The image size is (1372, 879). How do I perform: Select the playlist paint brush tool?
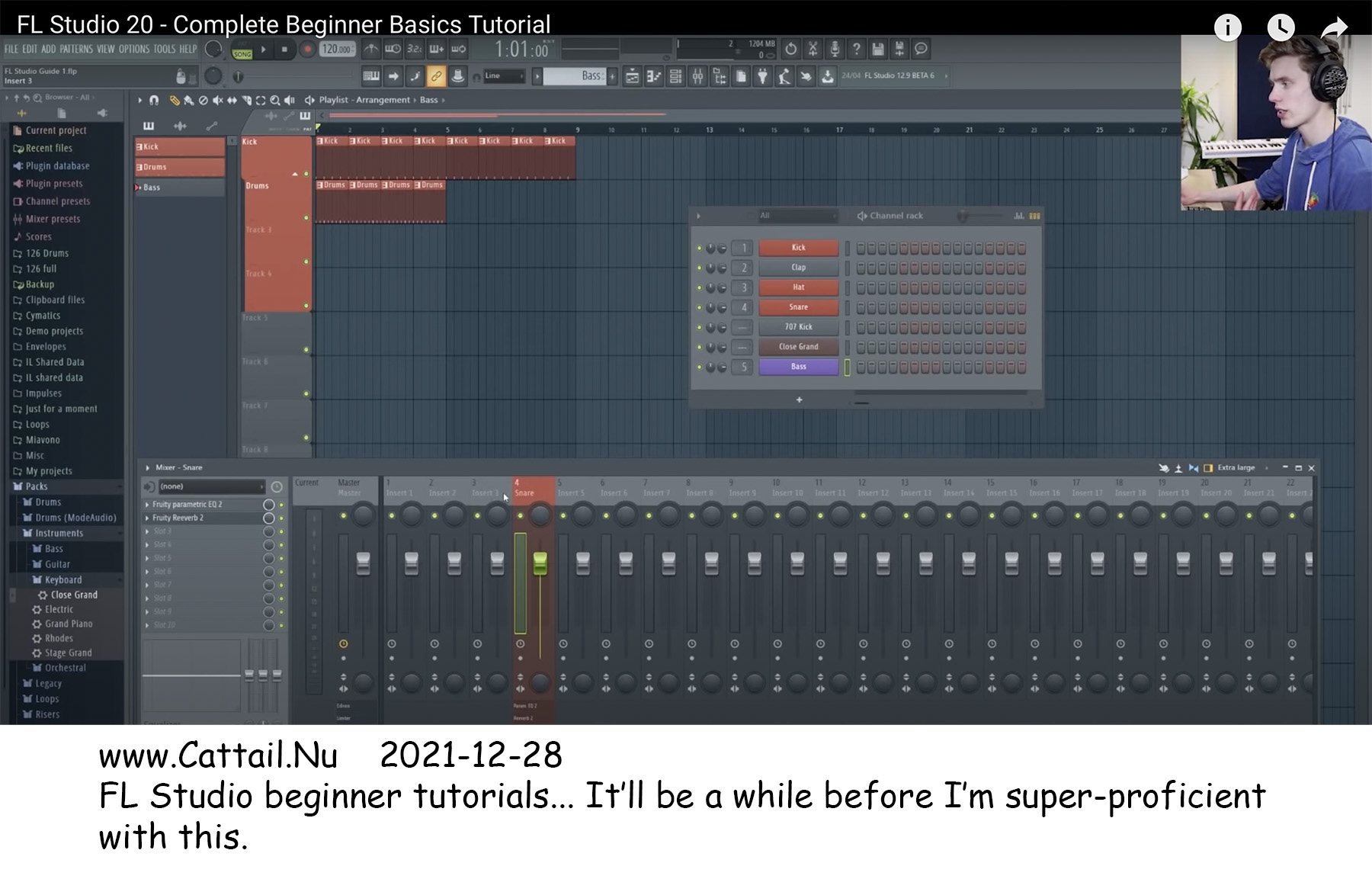pos(188,100)
